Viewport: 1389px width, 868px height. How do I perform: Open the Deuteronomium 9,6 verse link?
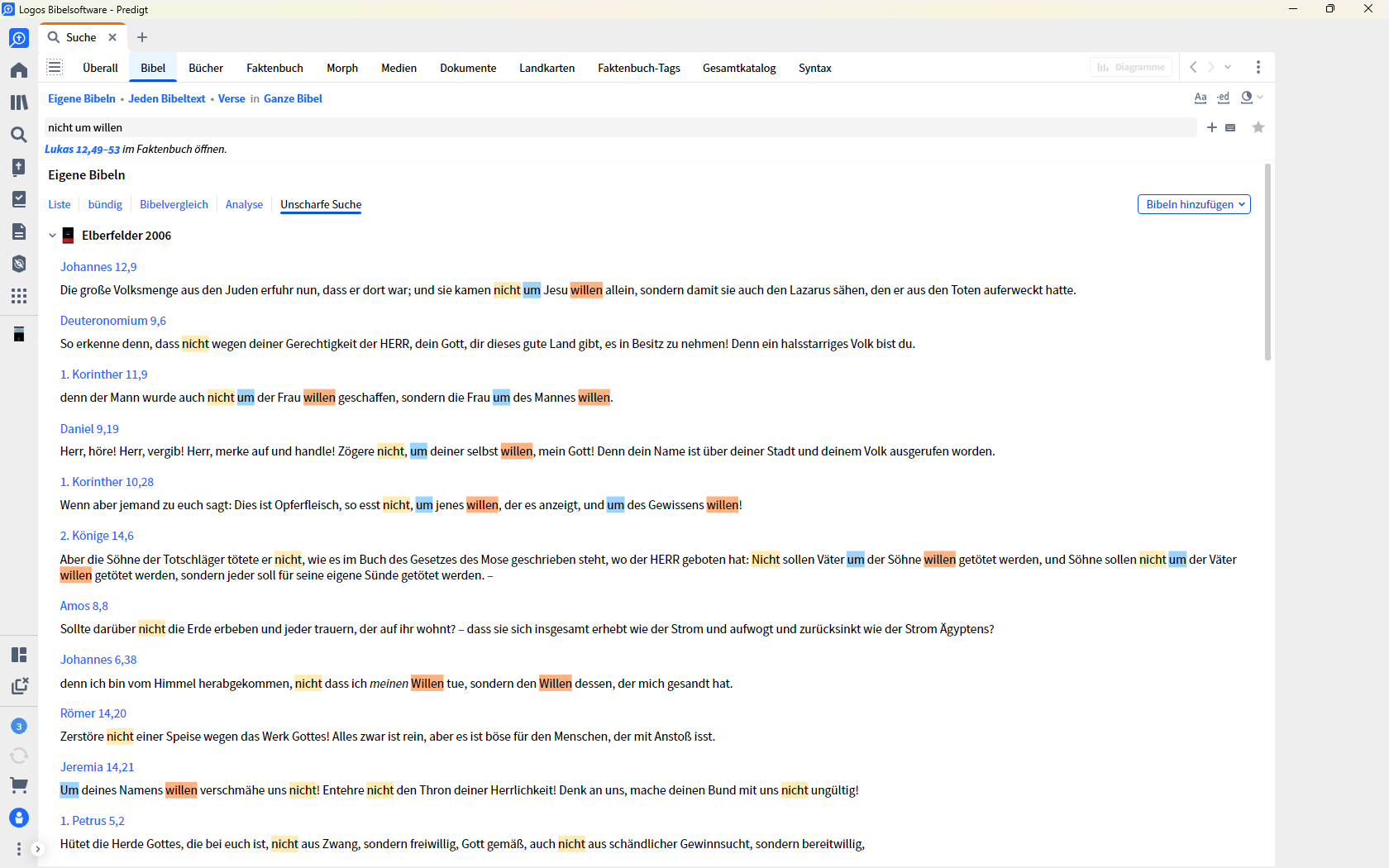113,321
